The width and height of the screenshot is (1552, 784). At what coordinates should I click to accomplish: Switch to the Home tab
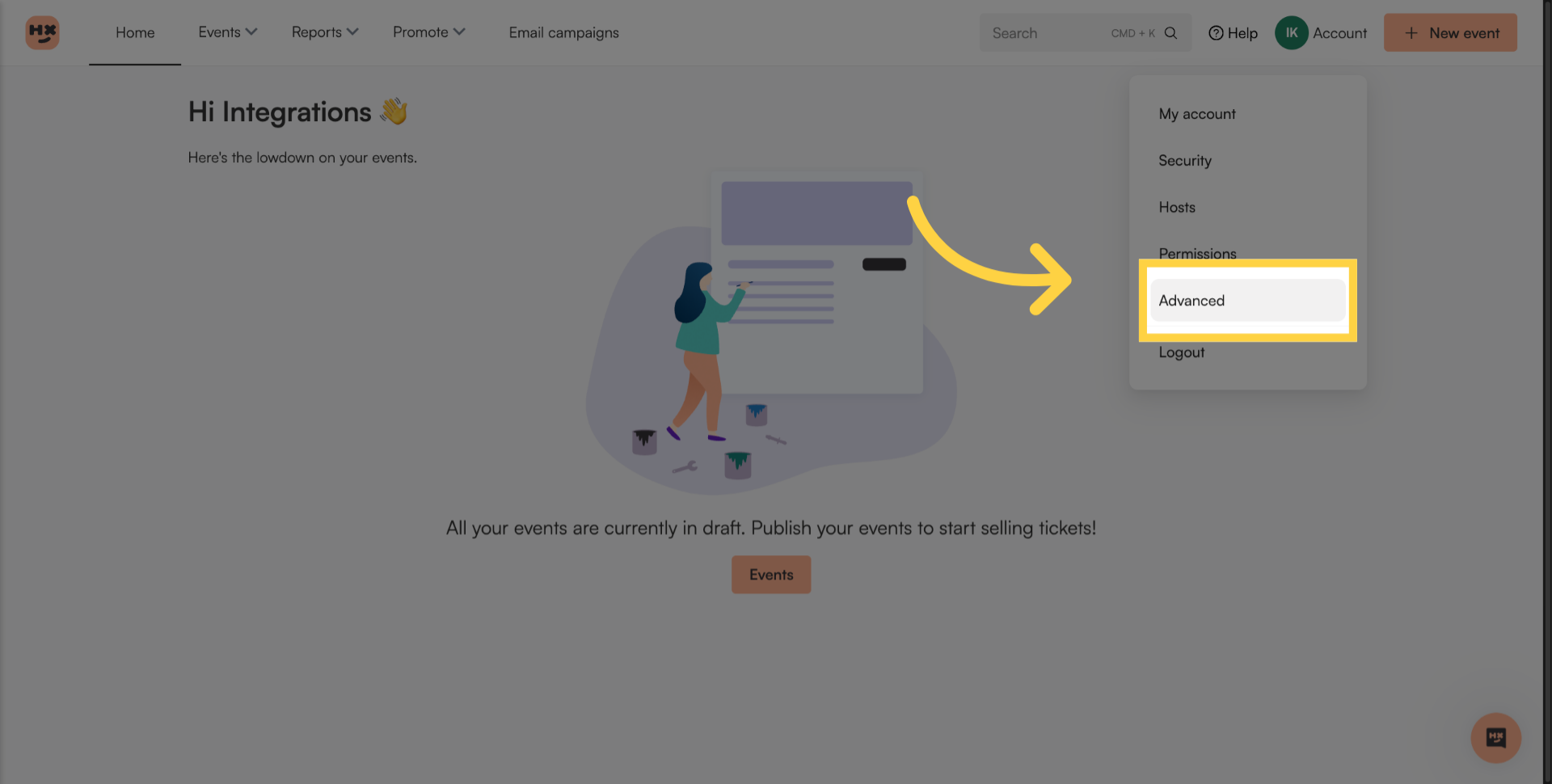click(134, 32)
